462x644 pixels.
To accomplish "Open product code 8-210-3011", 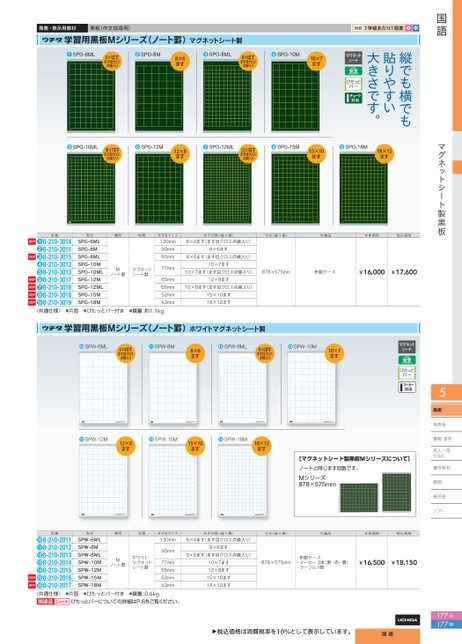I will 55,249.
